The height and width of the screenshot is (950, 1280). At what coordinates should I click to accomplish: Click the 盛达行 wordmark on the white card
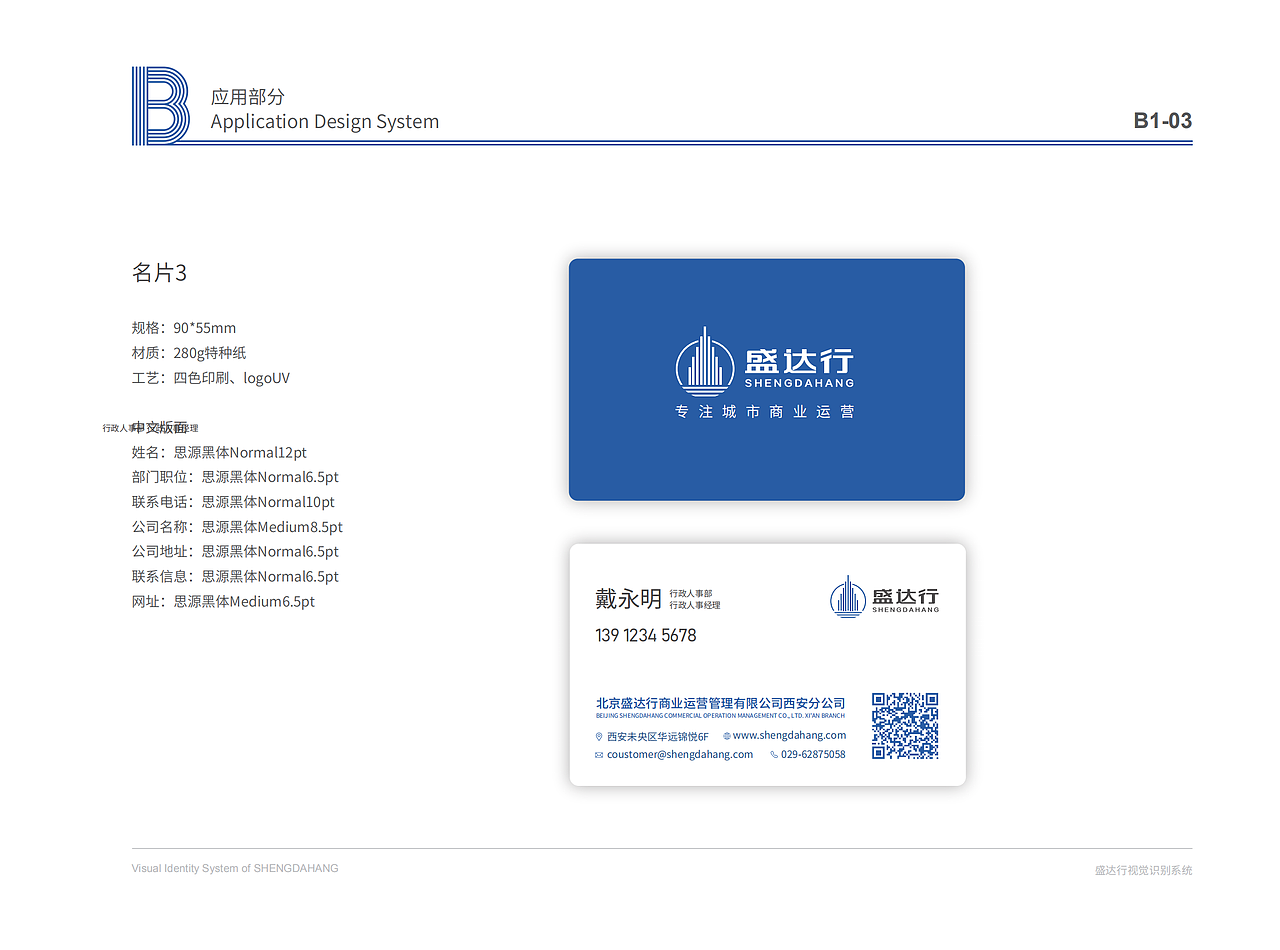905,595
